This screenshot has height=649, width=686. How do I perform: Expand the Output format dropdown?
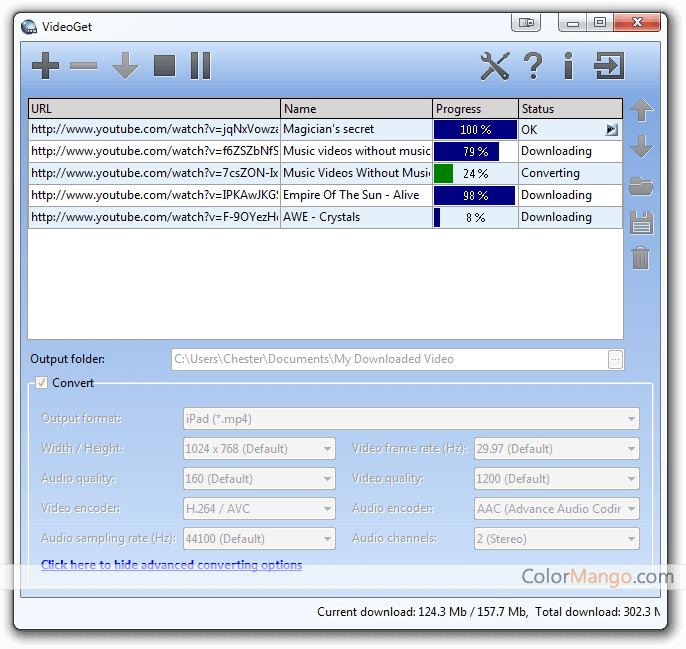coord(411,419)
